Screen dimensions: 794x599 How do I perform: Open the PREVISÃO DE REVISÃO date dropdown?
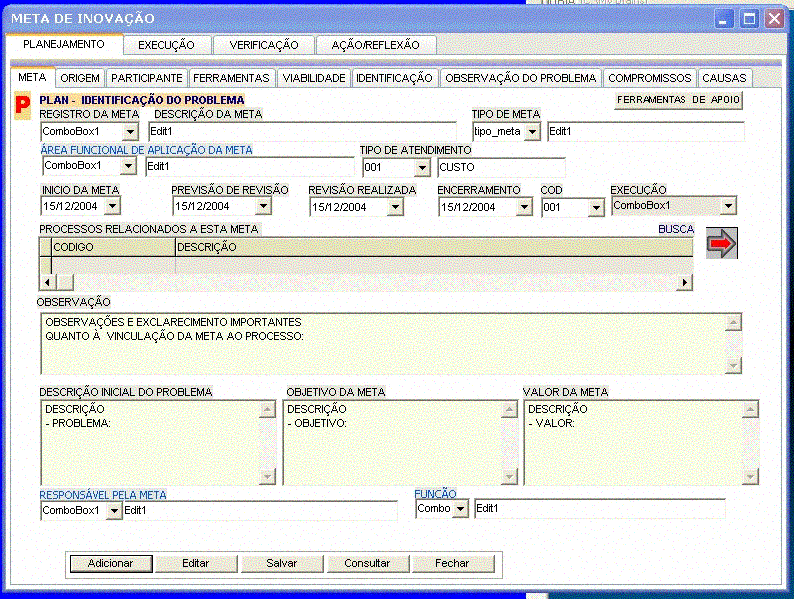(x=263, y=206)
